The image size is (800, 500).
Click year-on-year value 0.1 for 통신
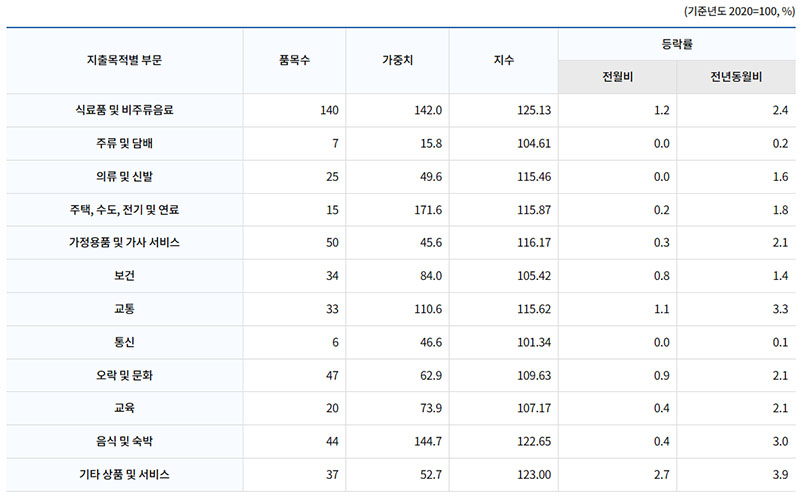point(780,342)
